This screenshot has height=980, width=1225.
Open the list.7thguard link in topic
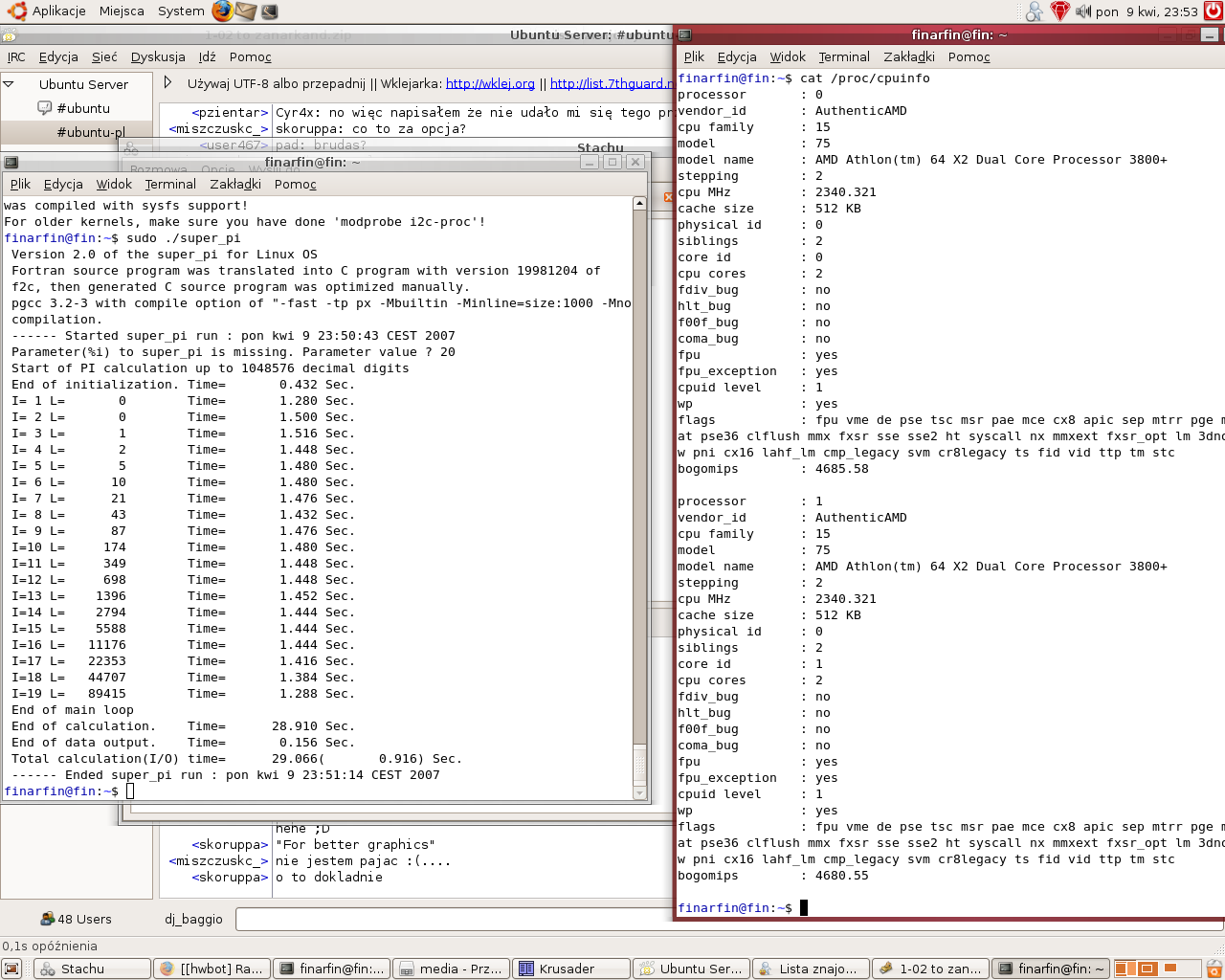(612, 83)
